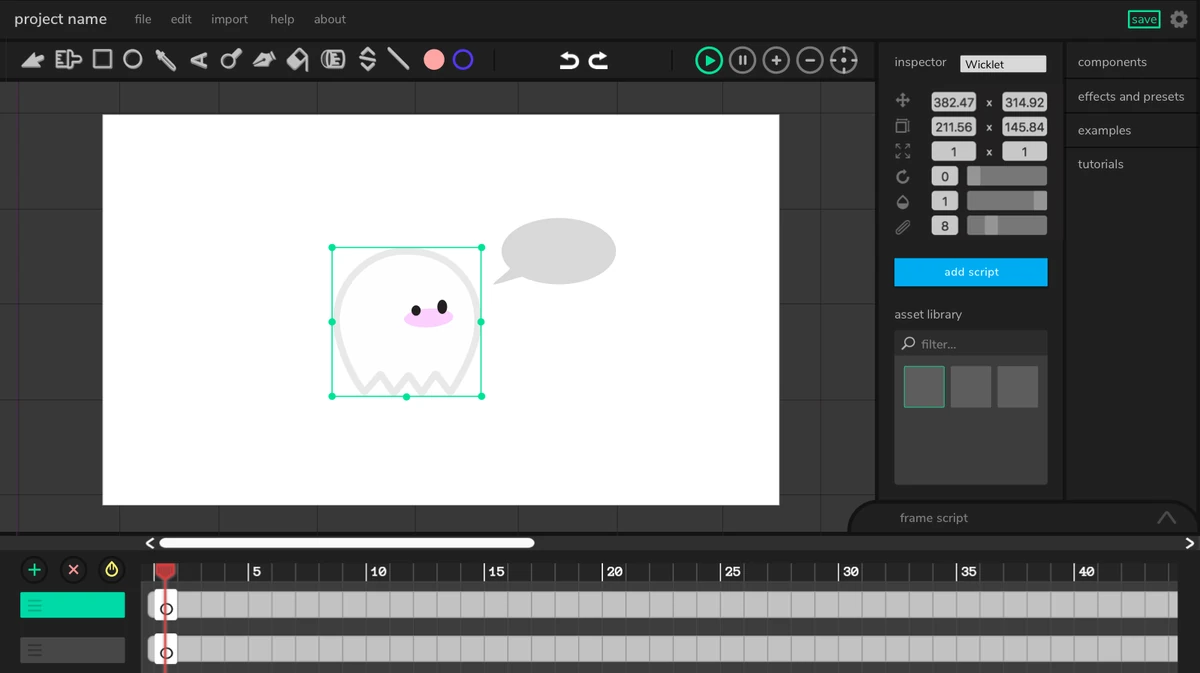
Task: Pick the paint bucket fill tool
Action: coord(297,60)
